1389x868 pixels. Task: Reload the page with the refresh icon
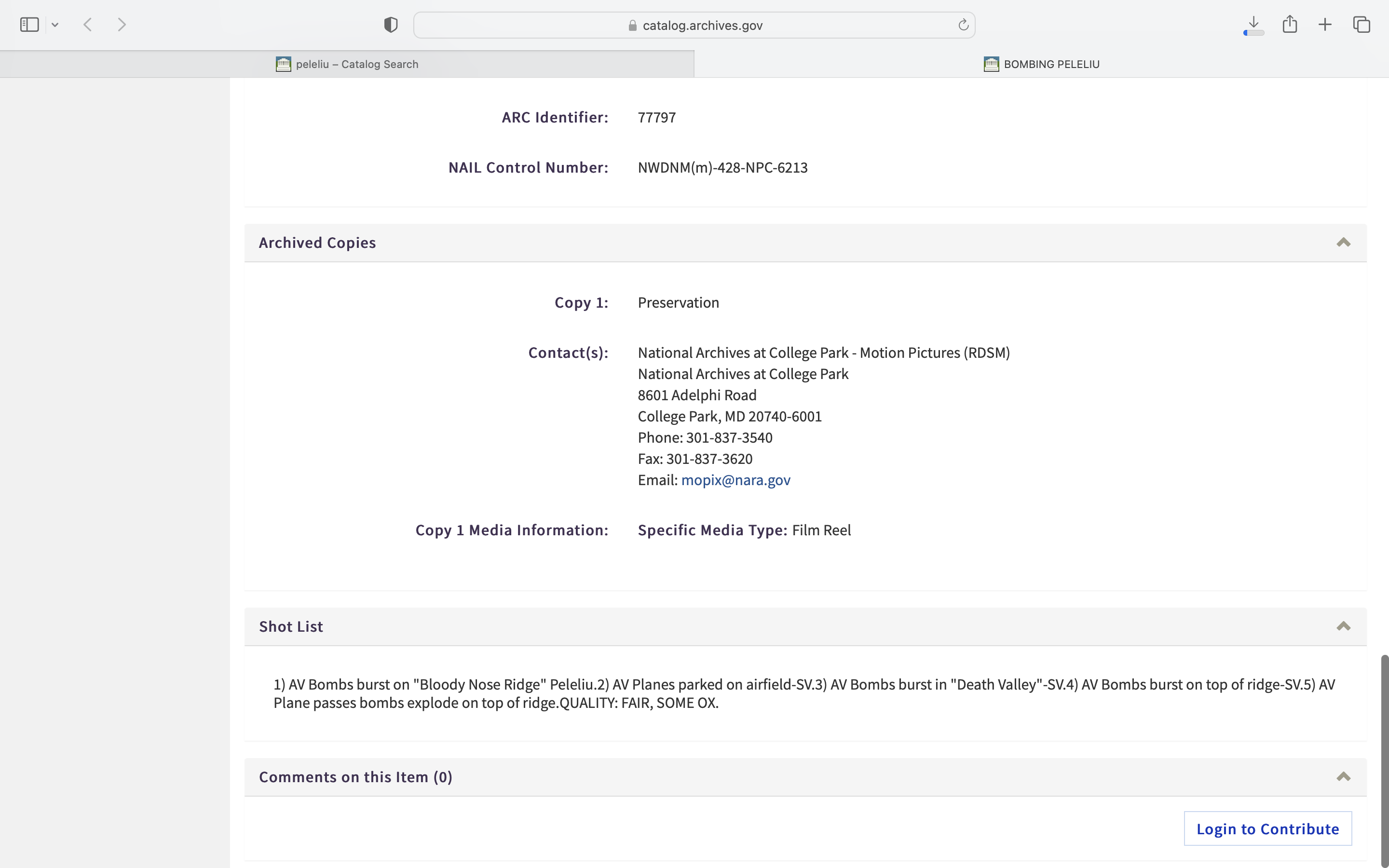pyautogui.click(x=963, y=25)
